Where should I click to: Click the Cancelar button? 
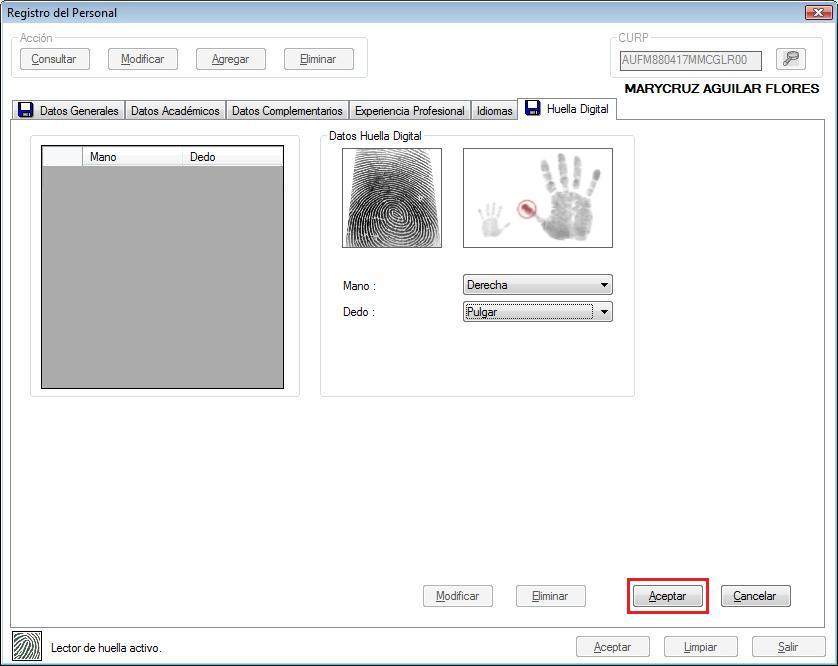point(755,595)
